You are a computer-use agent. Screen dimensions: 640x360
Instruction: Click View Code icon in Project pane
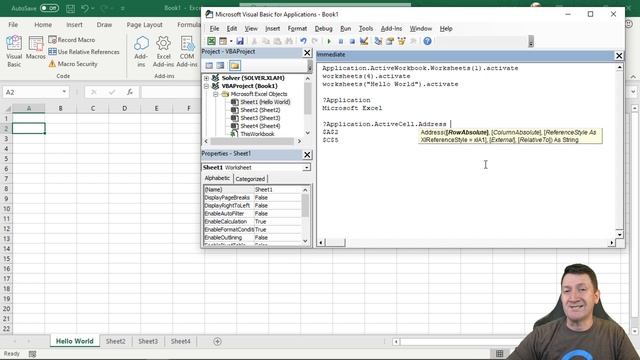pos(209,65)
